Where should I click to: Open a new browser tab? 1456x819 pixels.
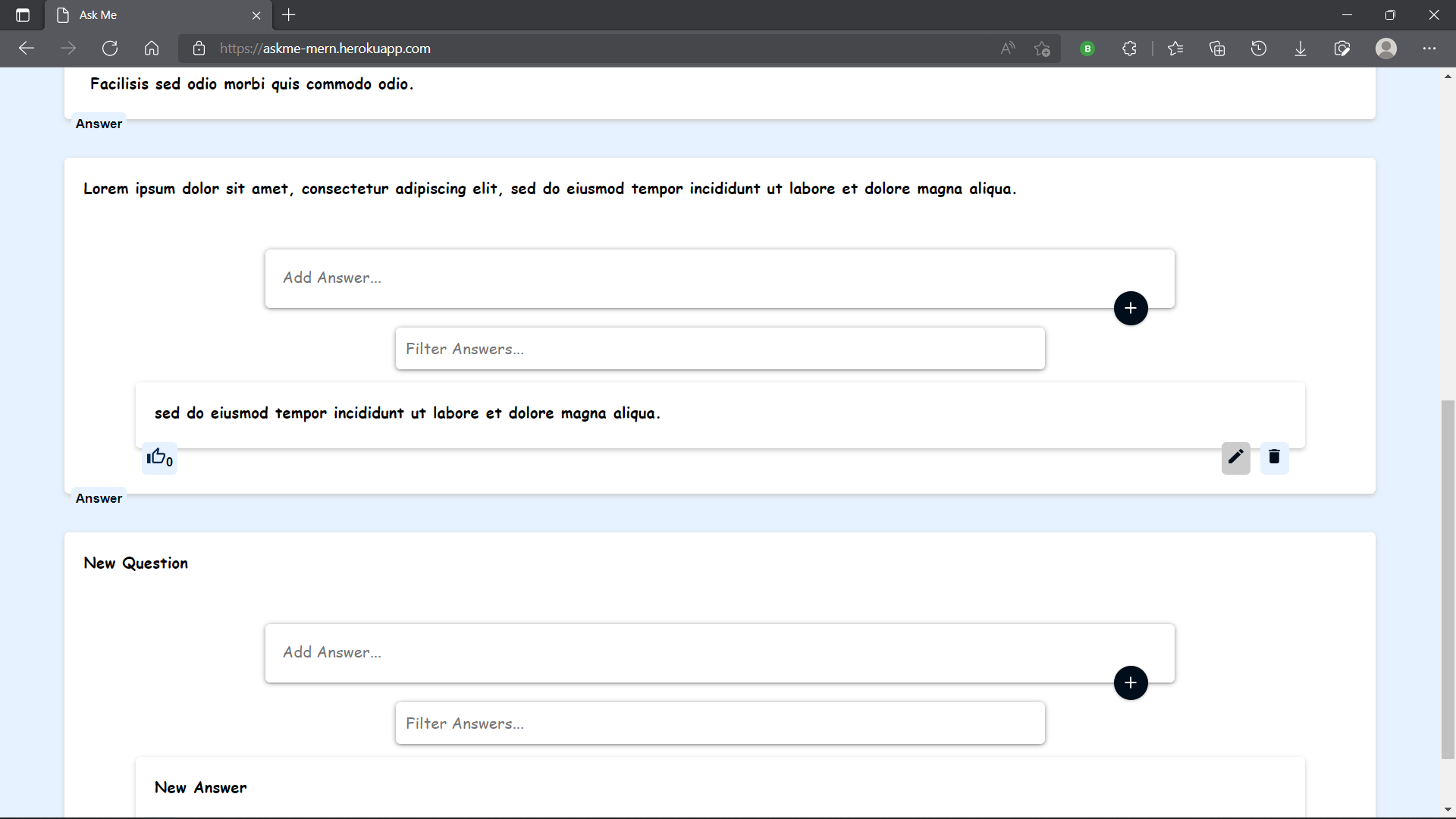[x=289, y=15]
